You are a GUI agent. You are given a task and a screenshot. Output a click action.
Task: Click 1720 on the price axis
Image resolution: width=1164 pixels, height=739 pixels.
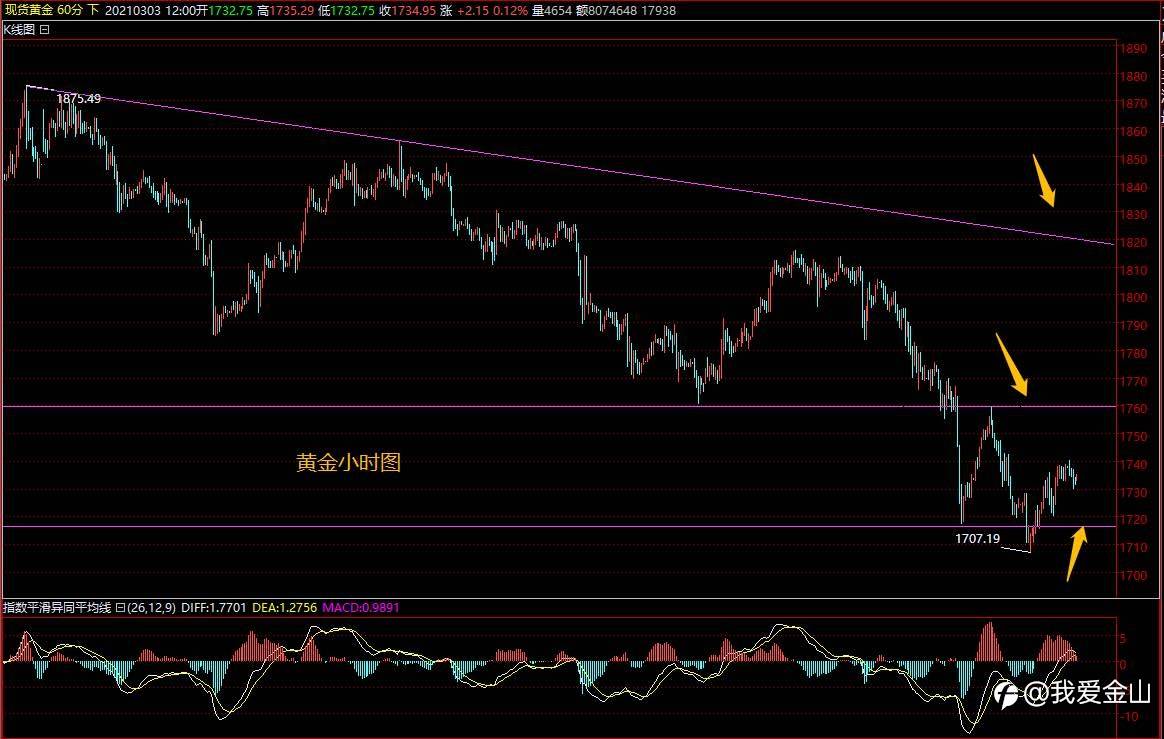coord(1134,520)
